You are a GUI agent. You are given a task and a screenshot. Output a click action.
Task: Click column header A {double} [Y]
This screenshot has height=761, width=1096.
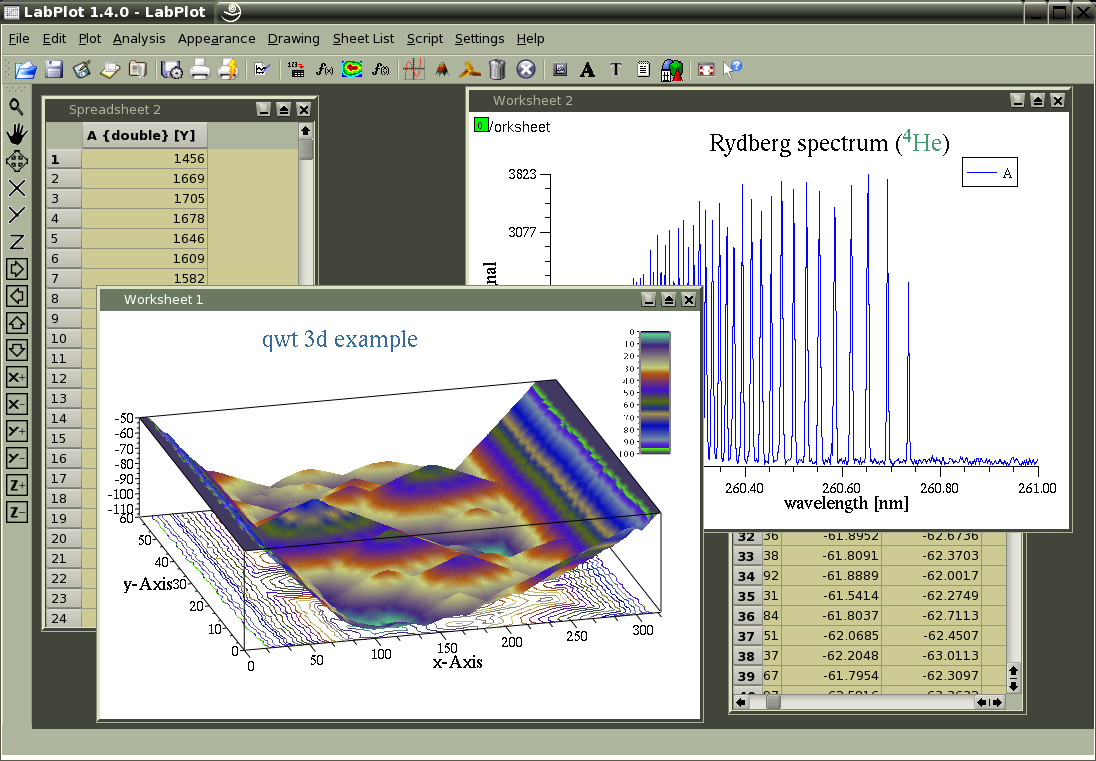coord(144,136)
